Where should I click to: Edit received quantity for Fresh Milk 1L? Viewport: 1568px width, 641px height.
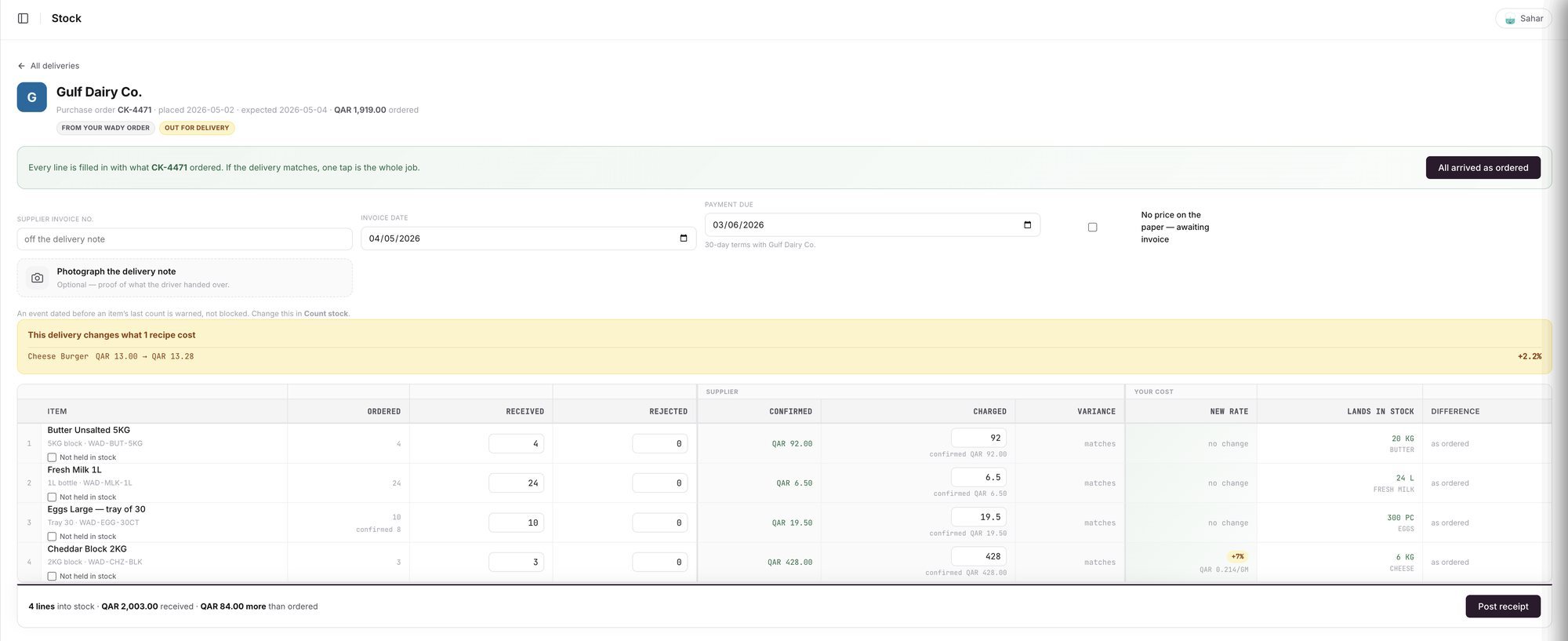point(516,483)
